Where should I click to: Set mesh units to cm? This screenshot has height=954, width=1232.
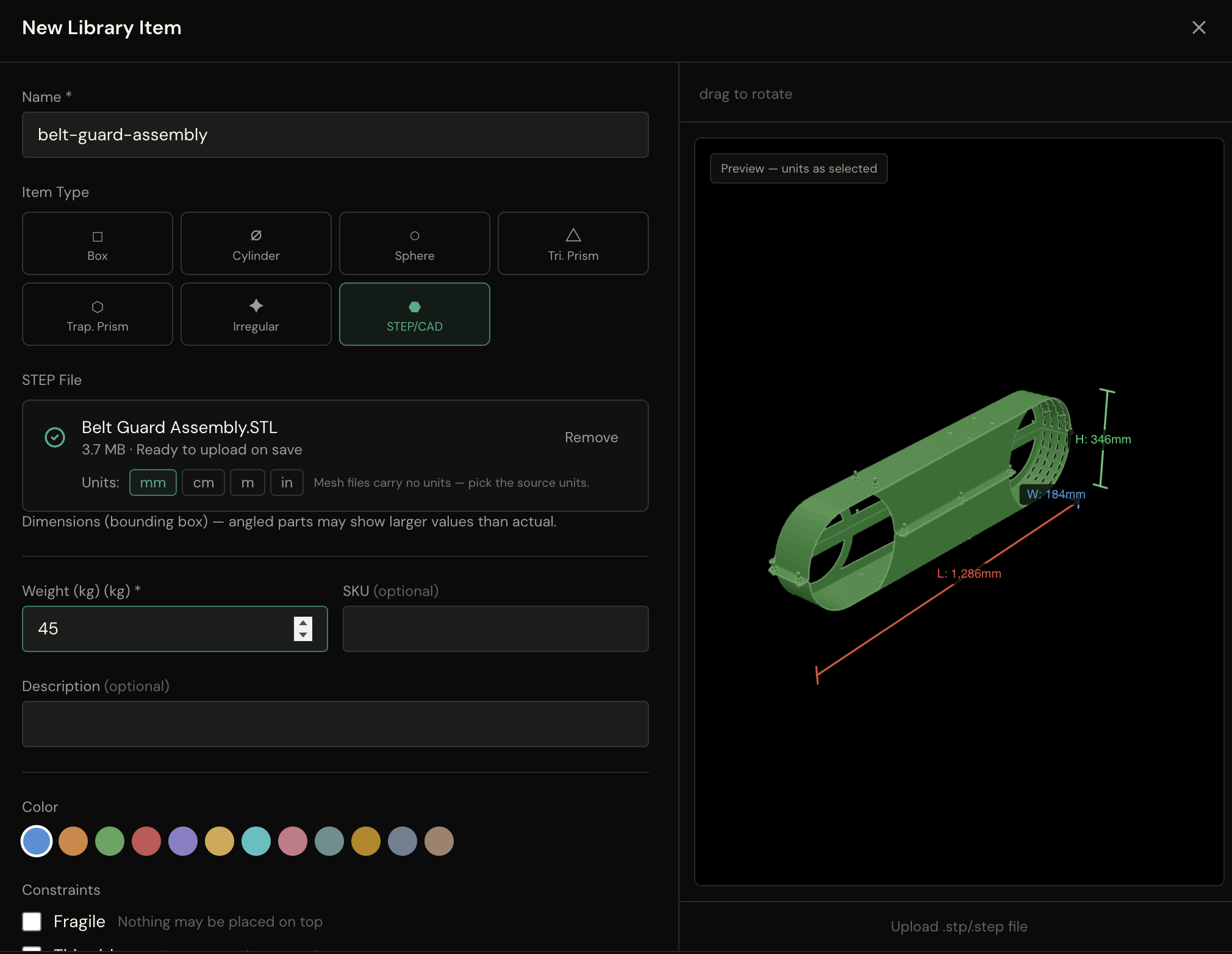(204, 482)
